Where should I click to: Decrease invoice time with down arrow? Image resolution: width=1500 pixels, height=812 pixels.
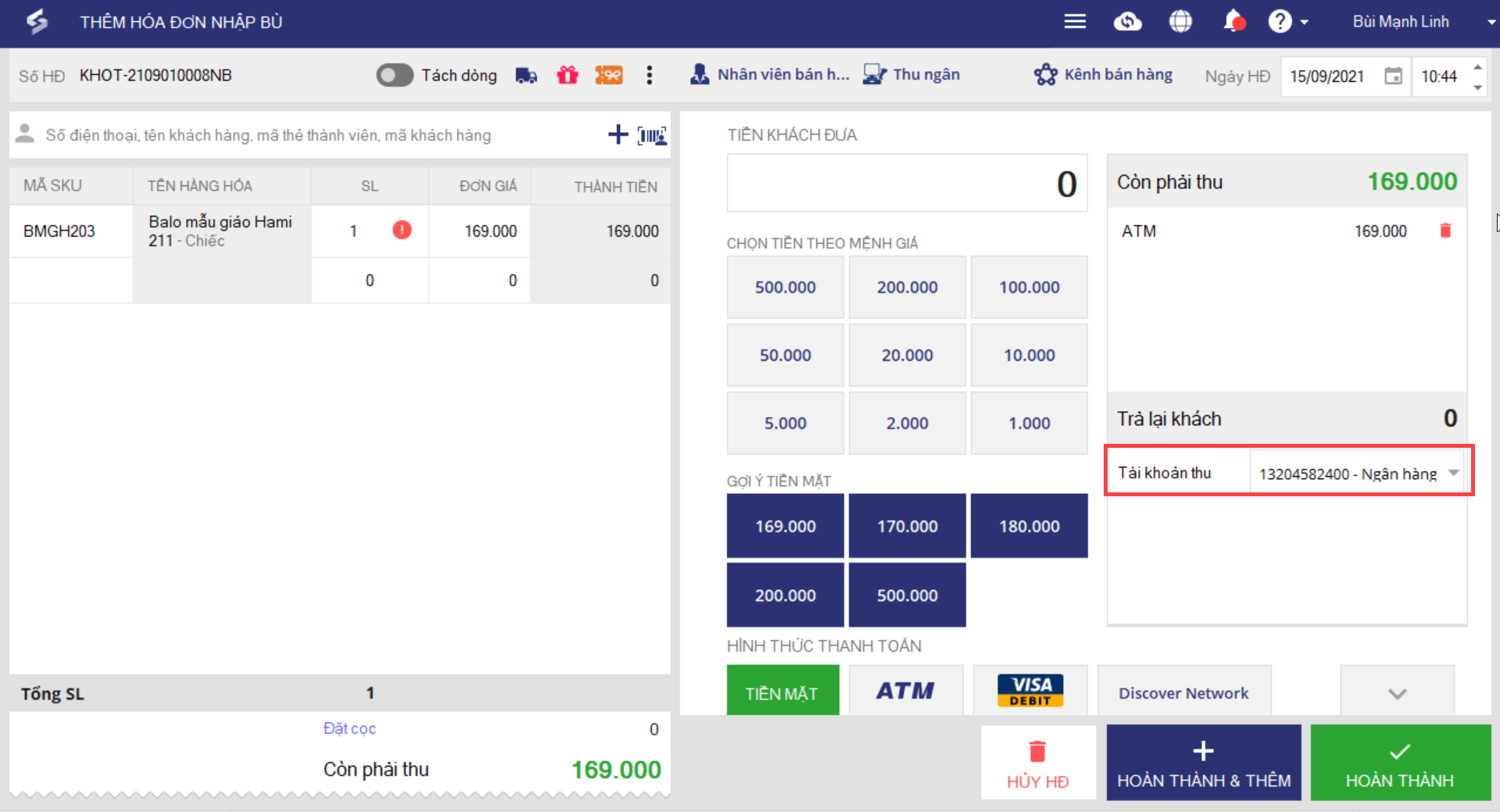point(1477,87)
